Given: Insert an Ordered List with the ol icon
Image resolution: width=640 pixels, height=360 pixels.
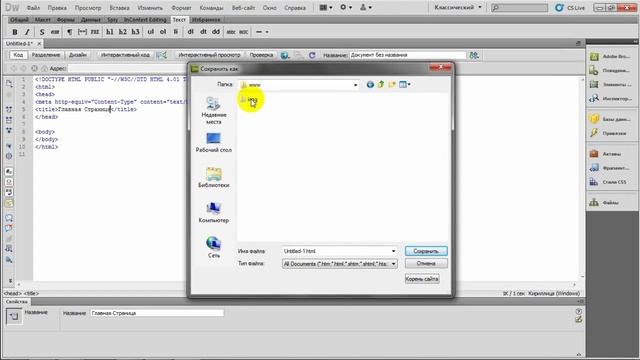Looking at the screenshot, I should tap(163, 32).
